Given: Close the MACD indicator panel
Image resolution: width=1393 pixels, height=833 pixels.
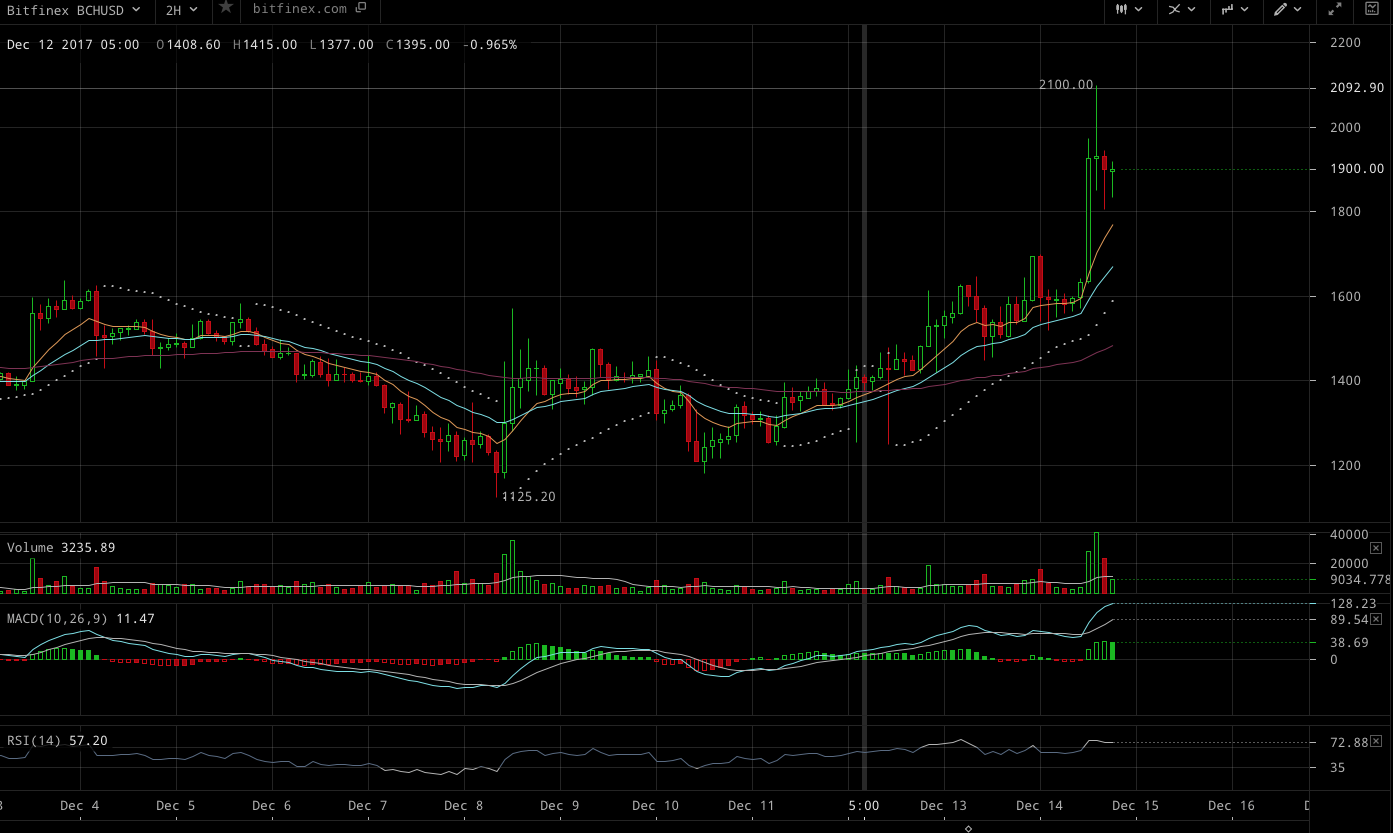Looking at the screenshot, I should [x=1376, y=619].
